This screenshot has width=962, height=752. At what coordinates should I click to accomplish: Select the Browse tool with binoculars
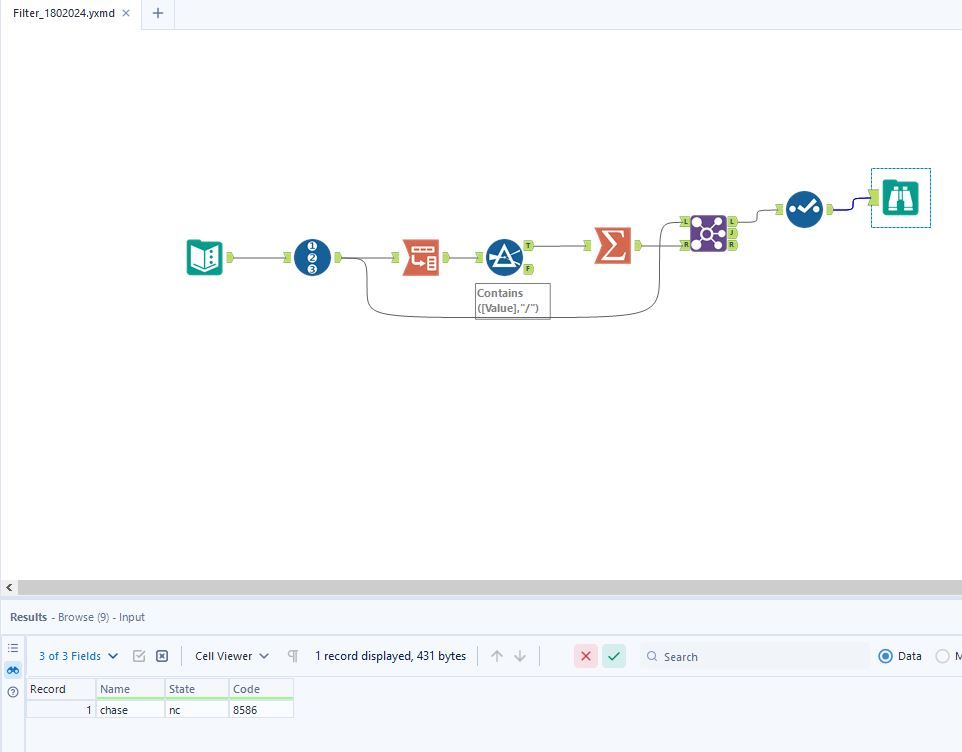[900, 198]
